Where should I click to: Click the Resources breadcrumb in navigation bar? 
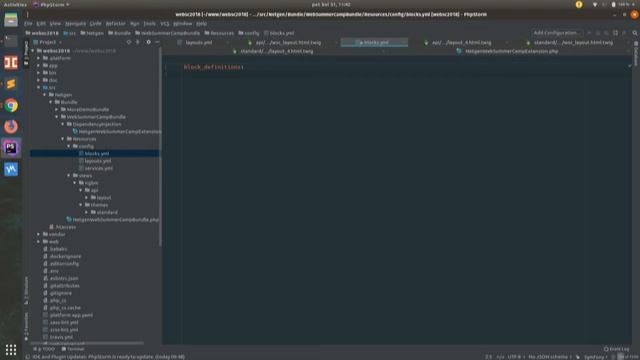coord(219,33)
